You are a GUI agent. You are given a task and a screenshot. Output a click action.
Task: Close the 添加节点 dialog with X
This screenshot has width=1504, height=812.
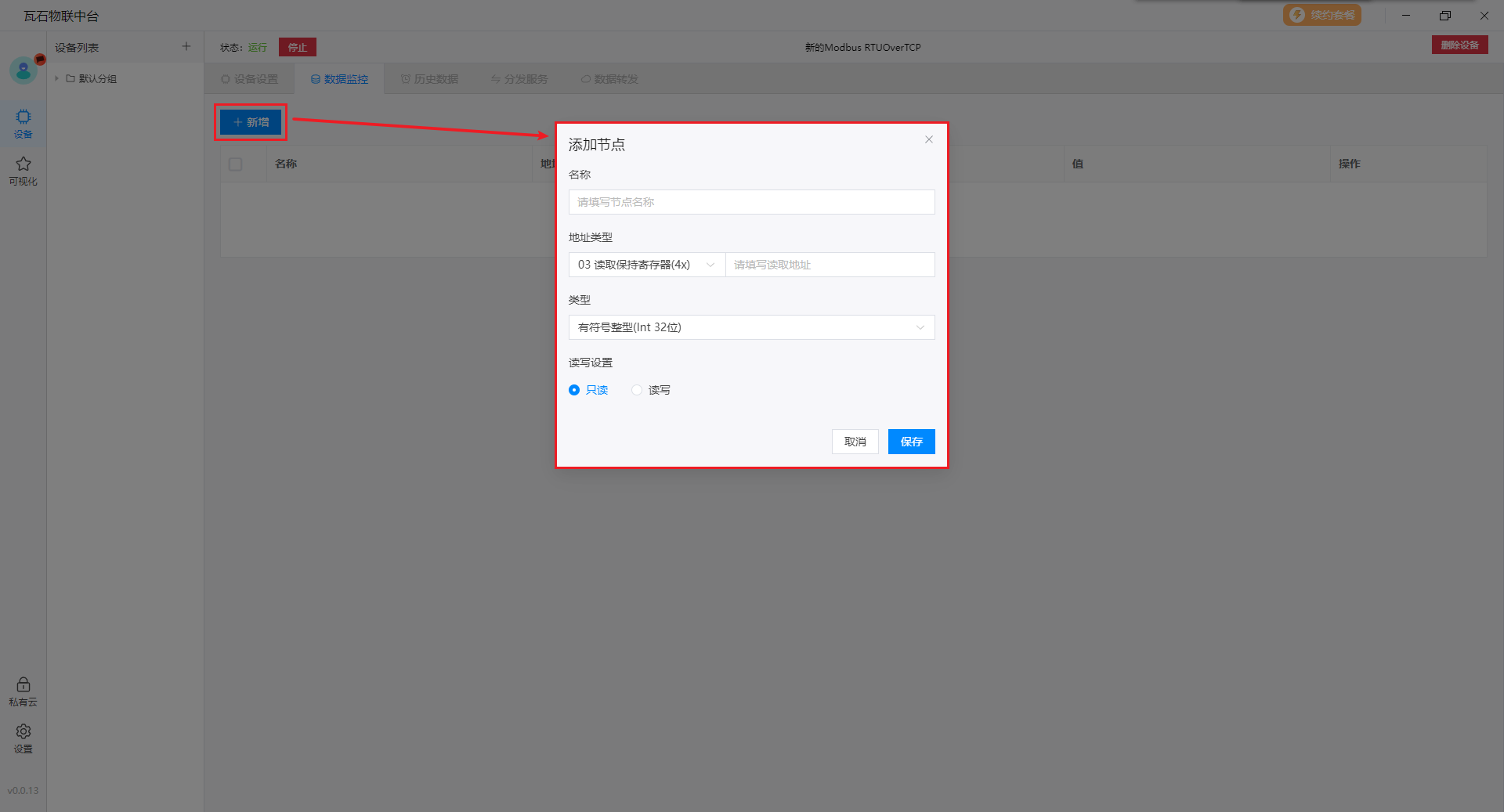tap(928, 140)
